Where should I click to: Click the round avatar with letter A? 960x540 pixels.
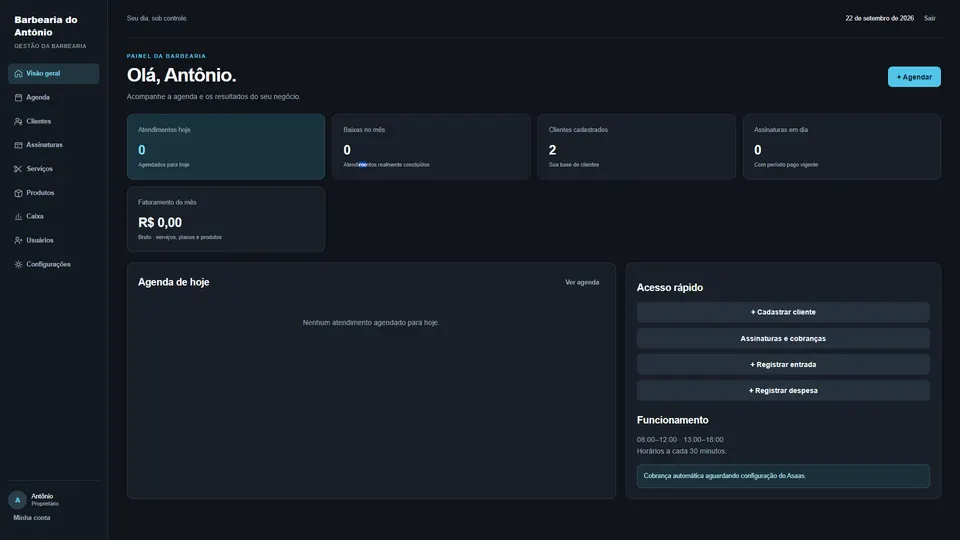tap(17, 500)
